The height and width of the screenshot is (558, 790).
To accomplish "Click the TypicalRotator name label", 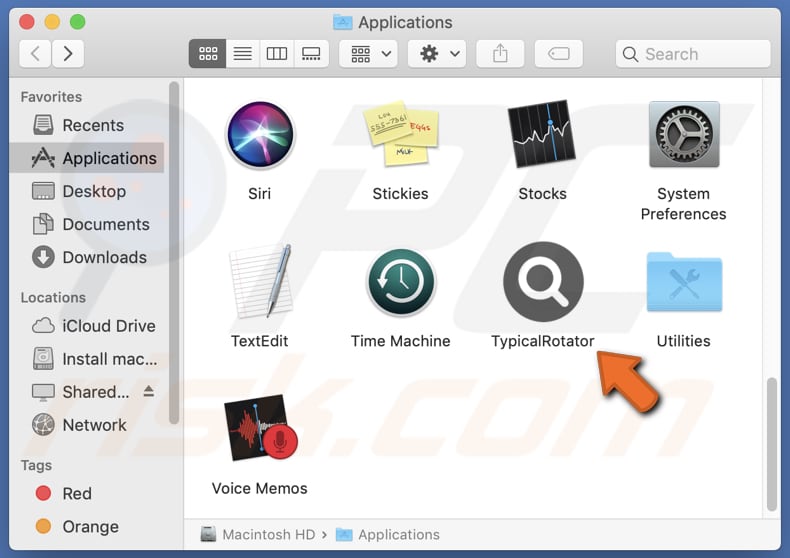I will click(543, 341).
